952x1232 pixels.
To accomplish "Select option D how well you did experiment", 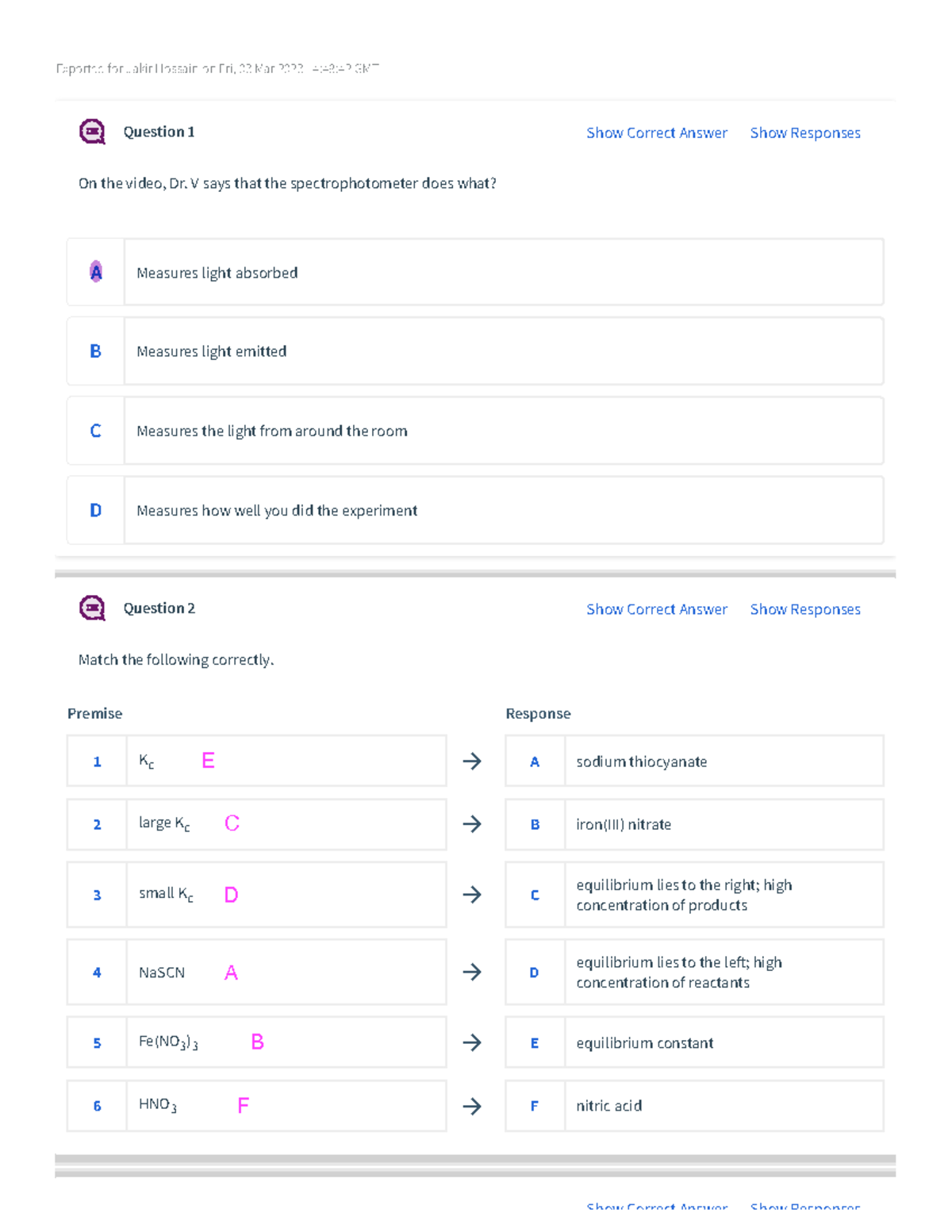I will (x=475, y=510).
